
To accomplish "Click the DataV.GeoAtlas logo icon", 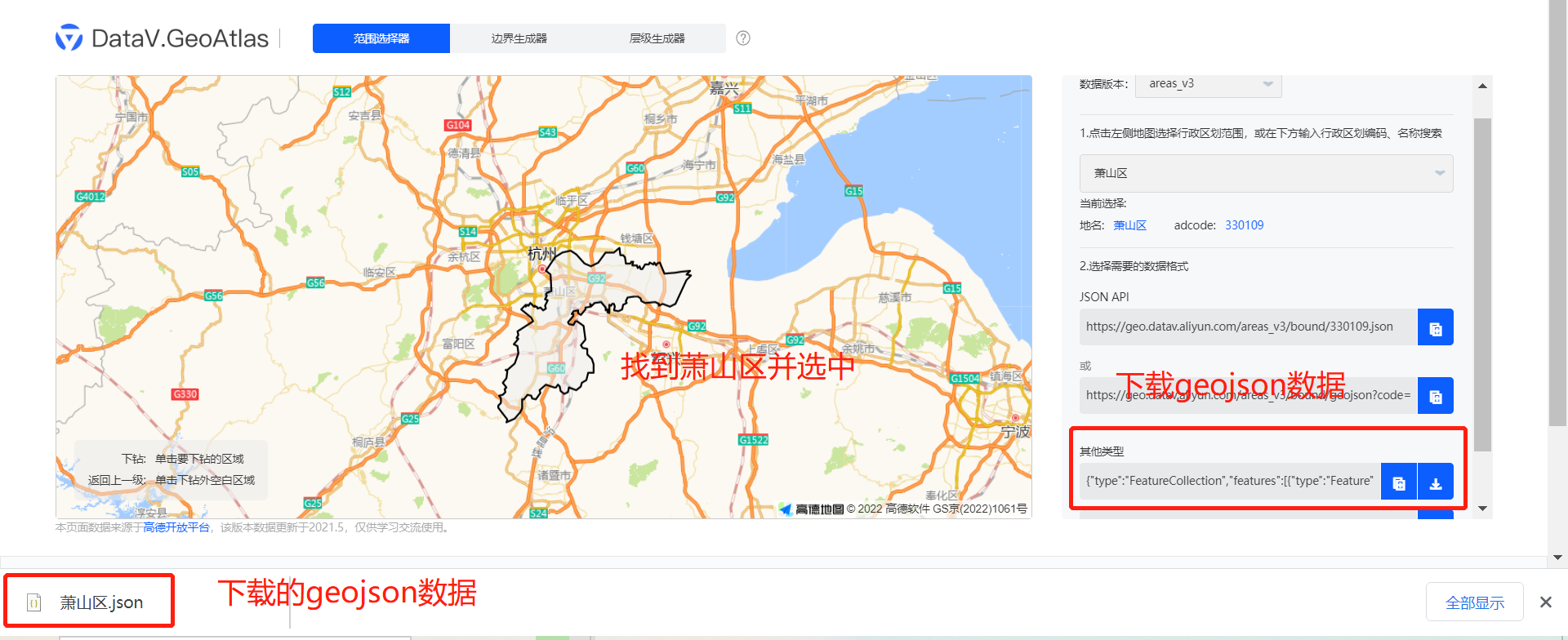I will [x=69, y=38].
